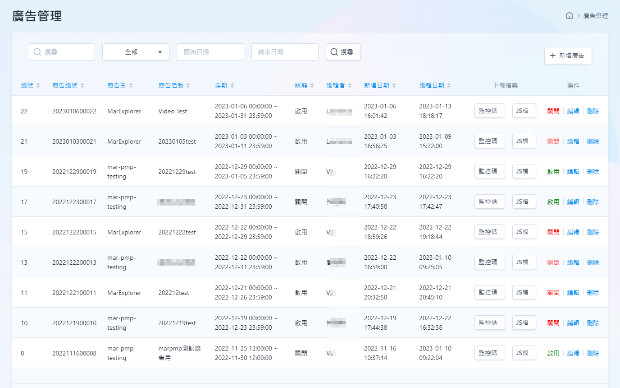Image resolution: width=620 pixels, height=388 pixels.
Task: Click the home icon in the breadcrumb
Action: pos(569,16)
